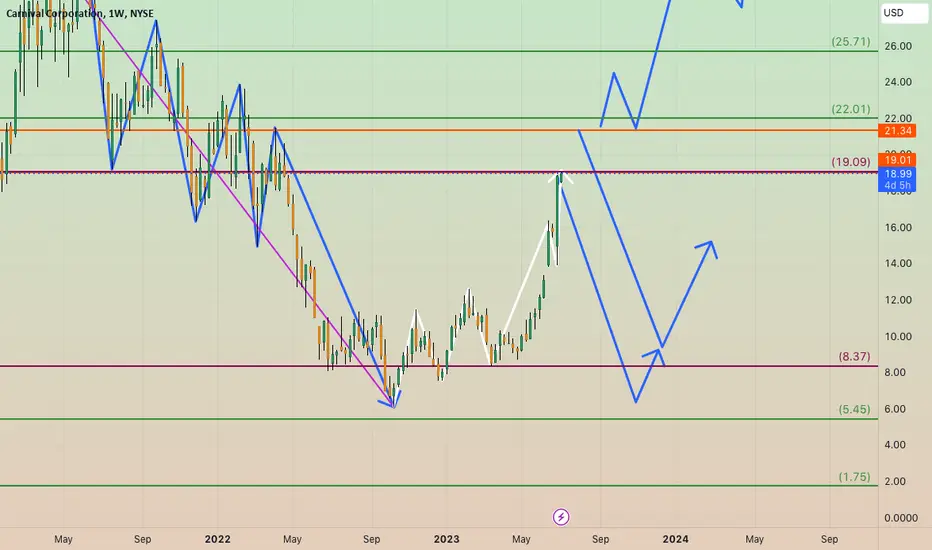Click the 24.00 price axis tick
This screenshot has height=550, width=932.
tap(898, 82)
